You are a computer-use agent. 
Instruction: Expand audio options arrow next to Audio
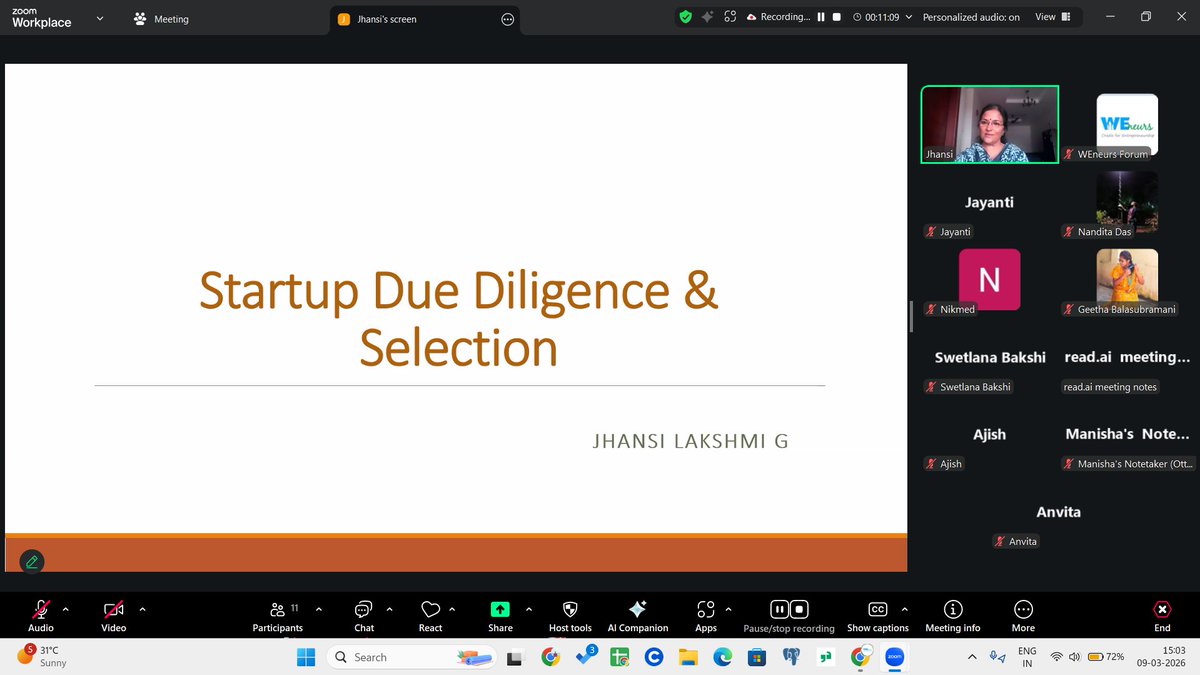click(66, 608)
